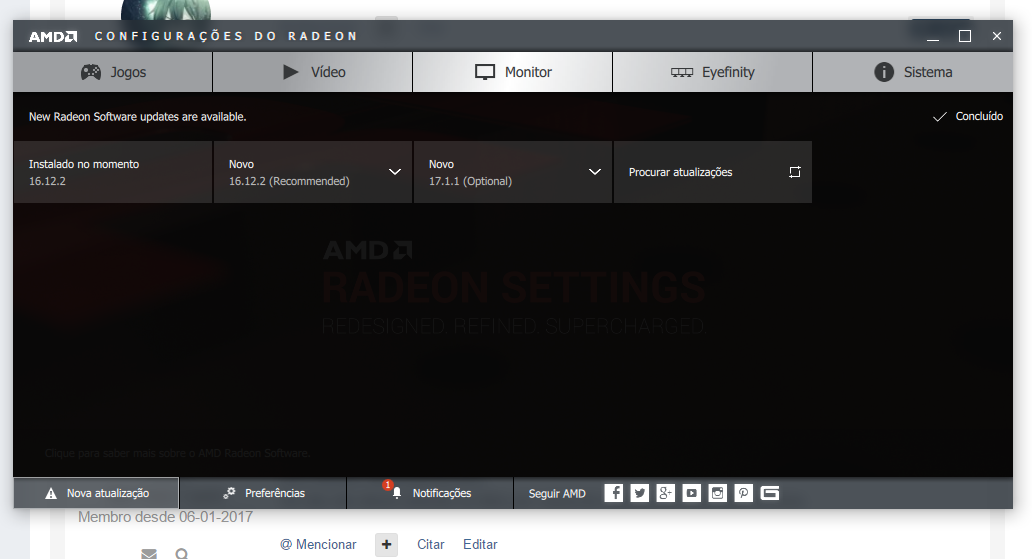Click the notification bell icon

pyautogui.click(x=396, y=493)
